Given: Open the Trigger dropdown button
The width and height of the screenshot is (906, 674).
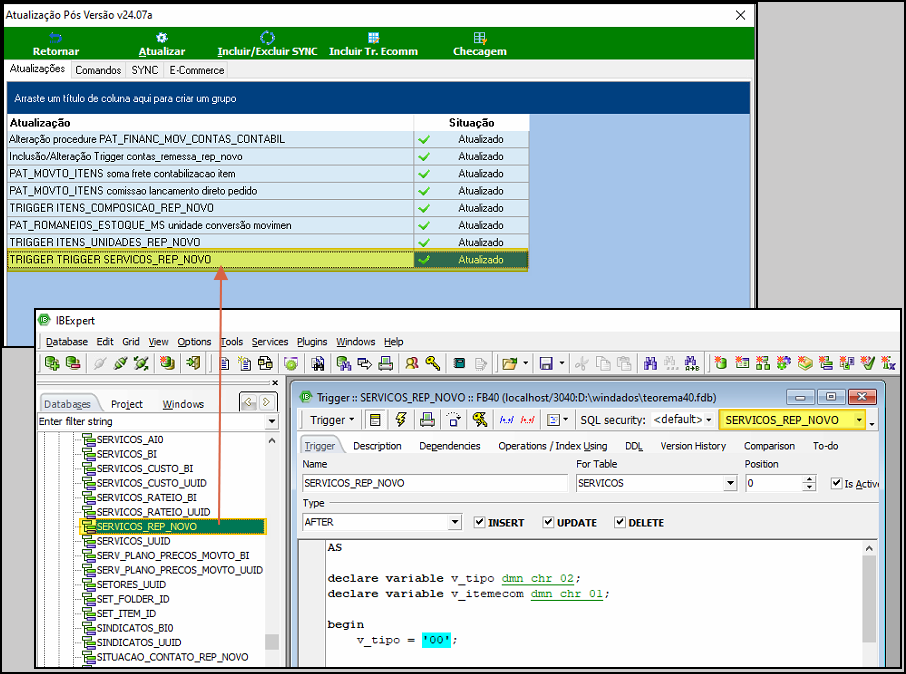Looking at the screenshot, I should coord(332,420).
